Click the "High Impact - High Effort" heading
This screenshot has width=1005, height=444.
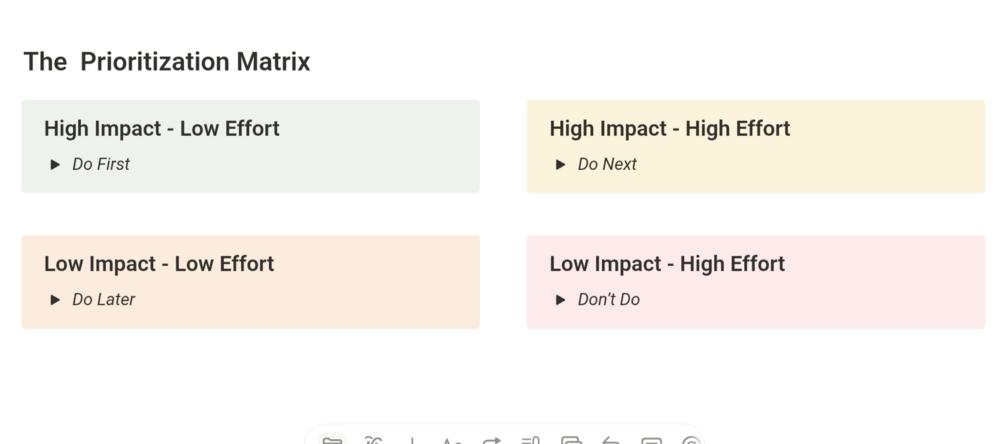(x=669, y=128)
